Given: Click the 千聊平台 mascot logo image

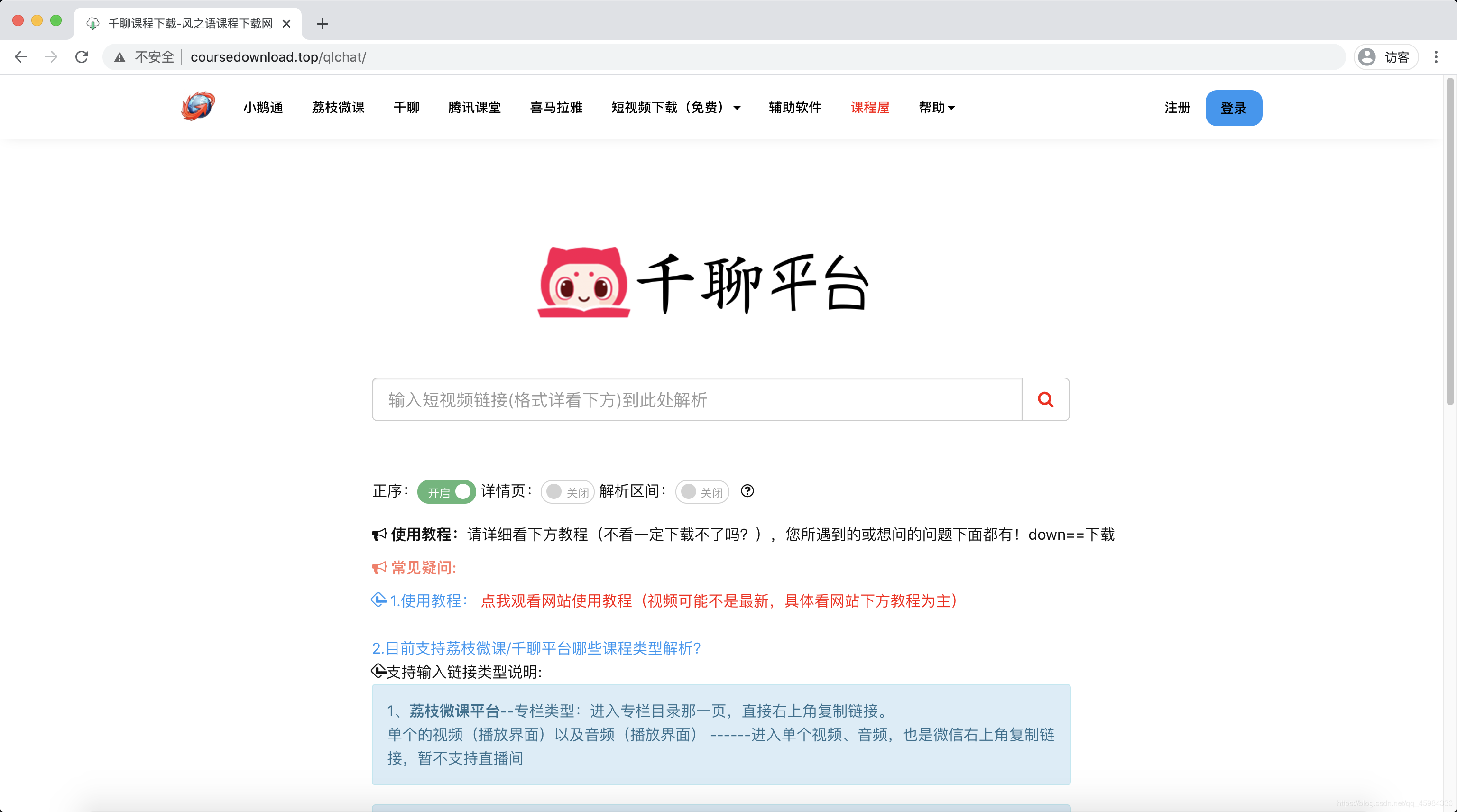Looking at the screenshot, I should (584, 282).
